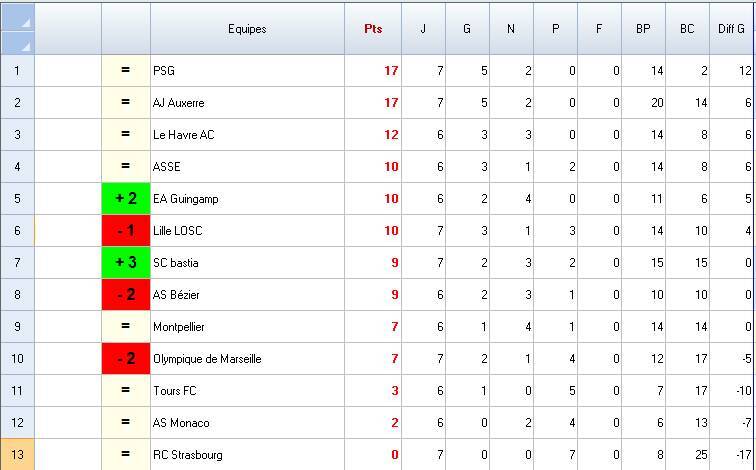This screenshot has height=470, width=756.
Task: Click the BC column header
Action: tap(687, 29)
